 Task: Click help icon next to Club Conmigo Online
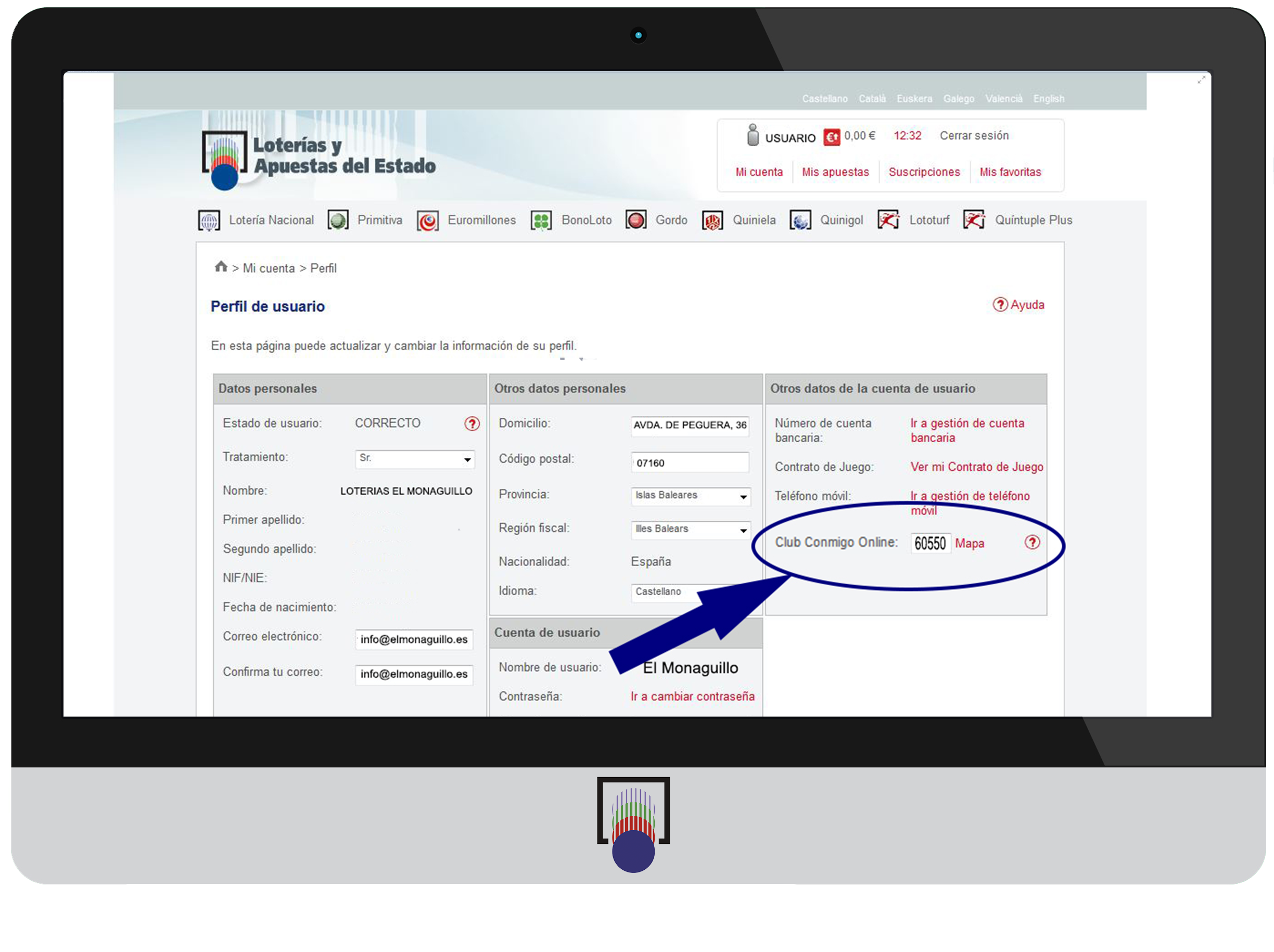1032,542
